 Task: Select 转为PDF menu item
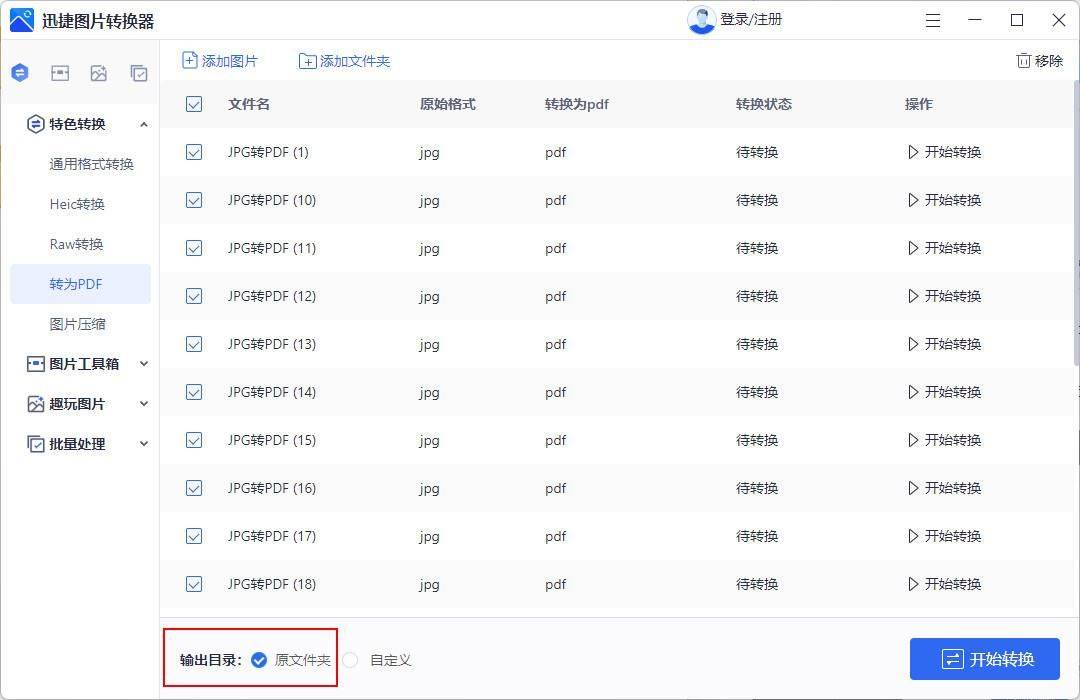81,284
